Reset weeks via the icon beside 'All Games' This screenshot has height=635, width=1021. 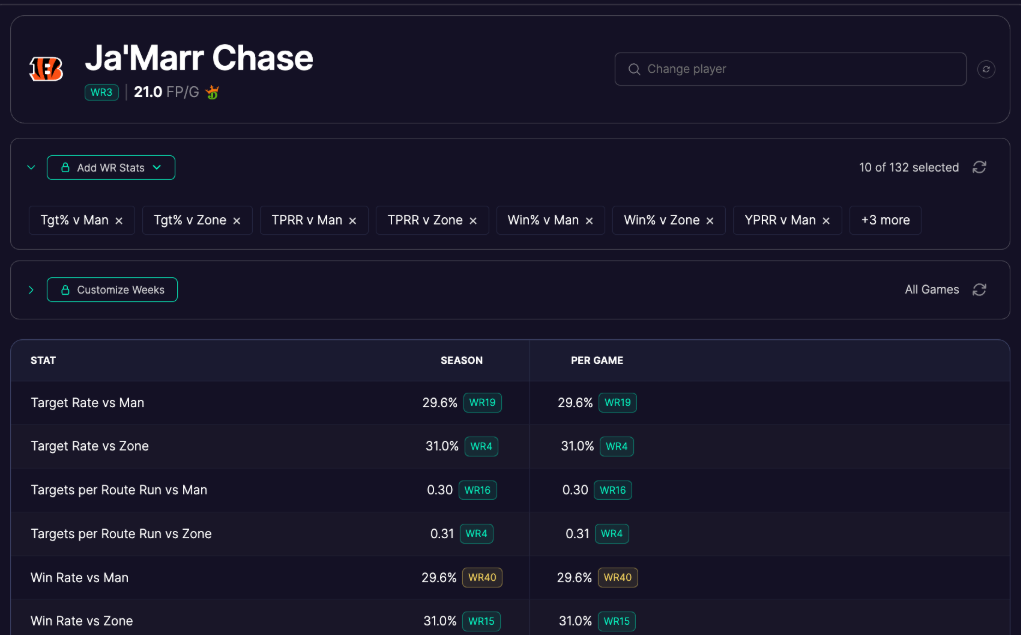point(979,290)
